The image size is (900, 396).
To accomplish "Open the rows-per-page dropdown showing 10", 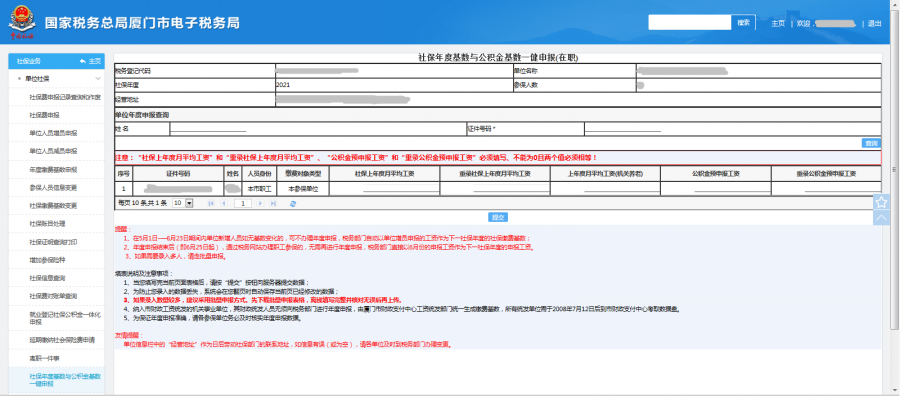I will point(183,203).
